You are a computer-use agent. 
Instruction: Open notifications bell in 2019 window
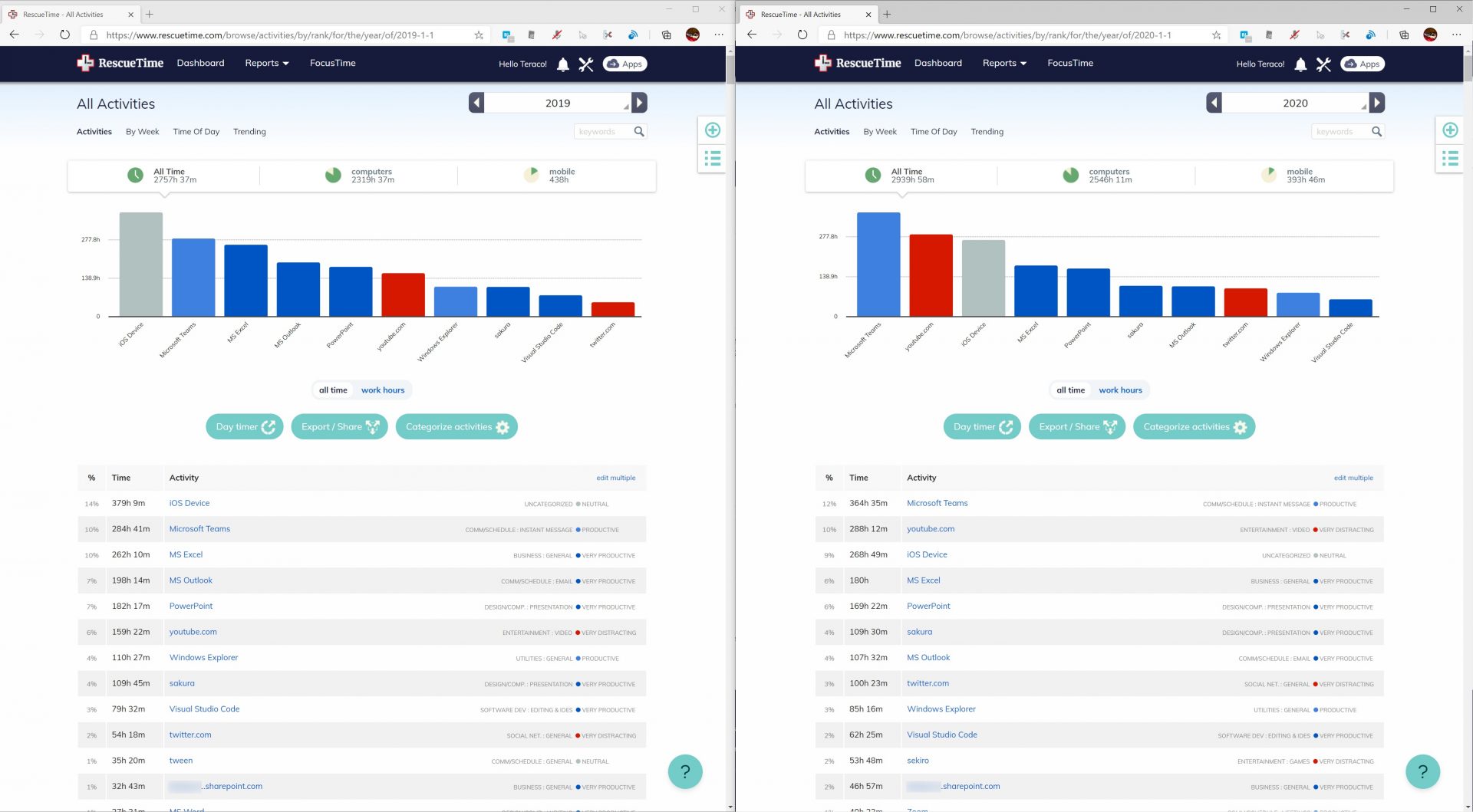coord(563,64)
